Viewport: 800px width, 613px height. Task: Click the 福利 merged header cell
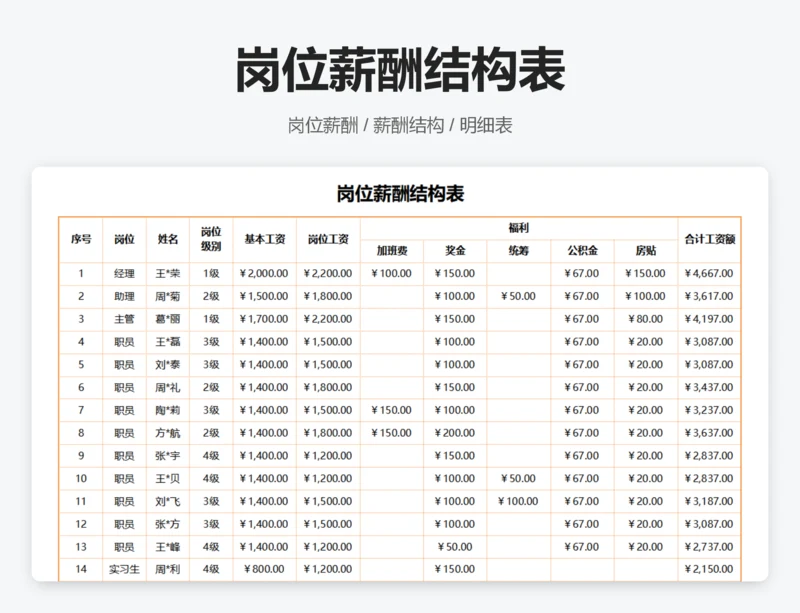pos(519,228)
